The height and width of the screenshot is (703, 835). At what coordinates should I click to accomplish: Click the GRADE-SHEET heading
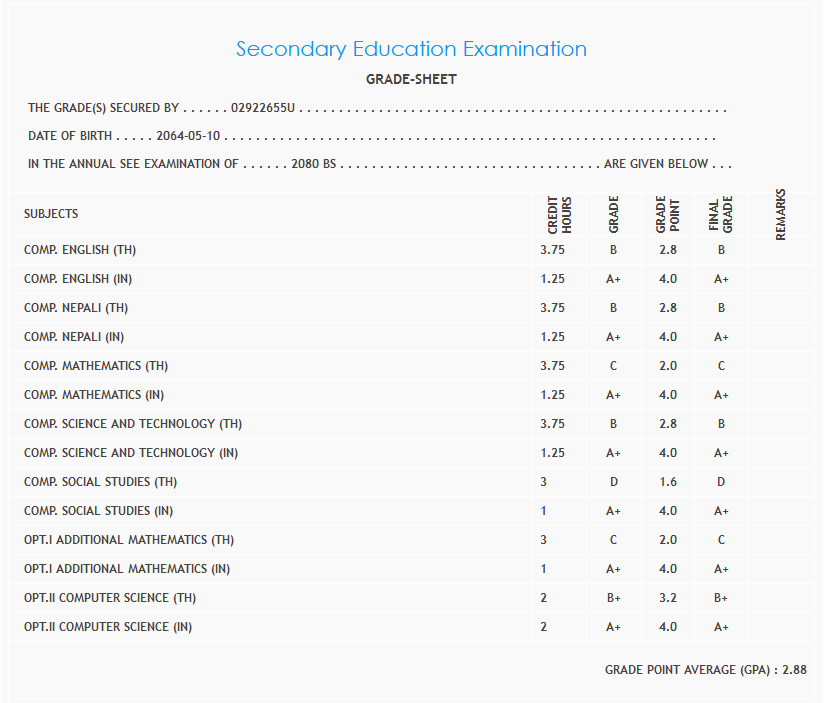[412, 80]
